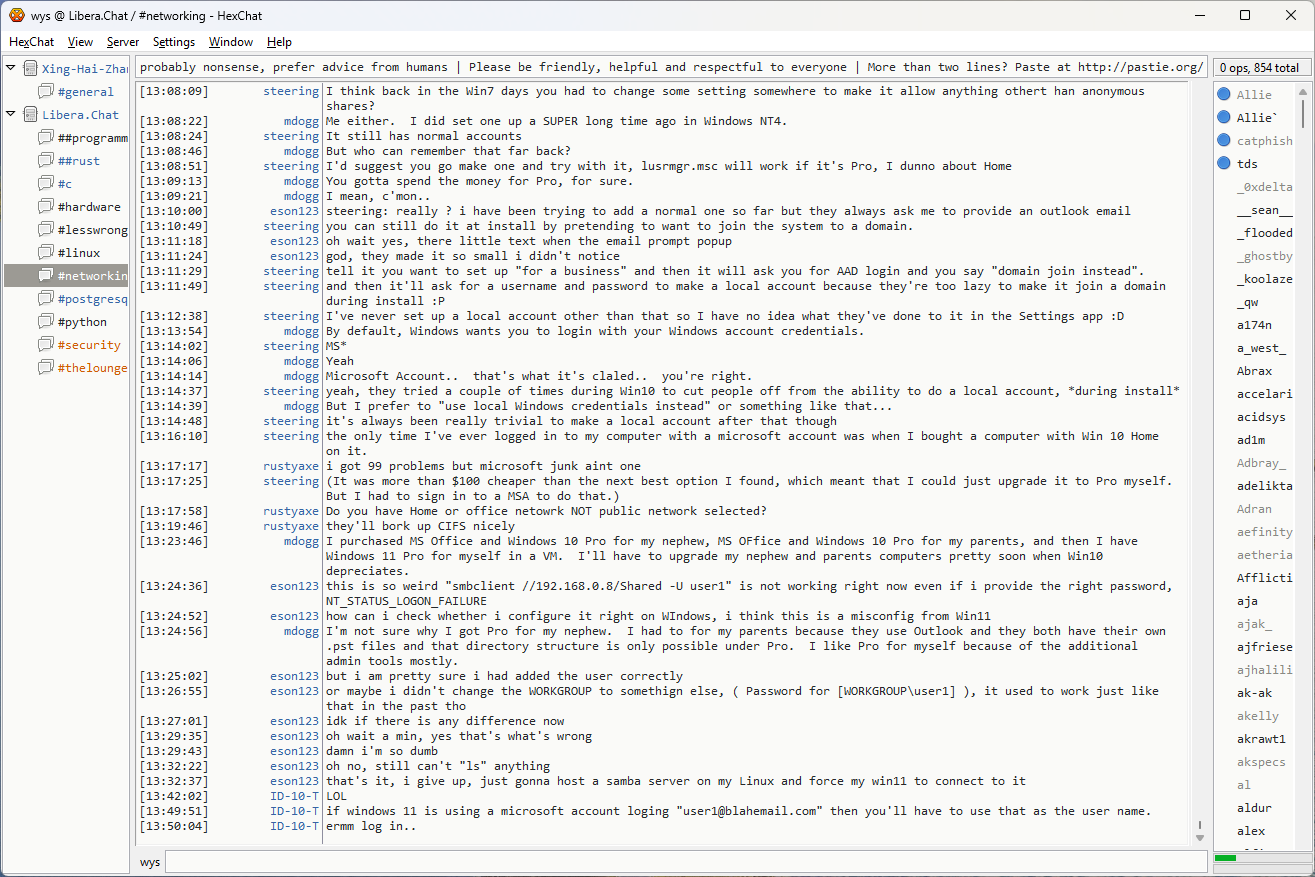
Task: Click nick rustyaxe on the 13:17:17 message
Action: tap(291, 466)
